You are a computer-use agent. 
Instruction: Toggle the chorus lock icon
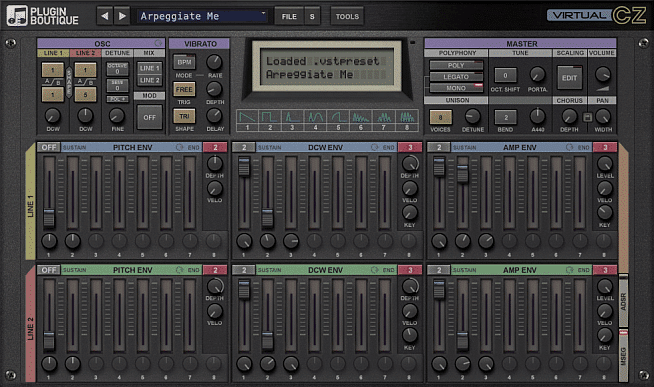click(x=587, y=117)
